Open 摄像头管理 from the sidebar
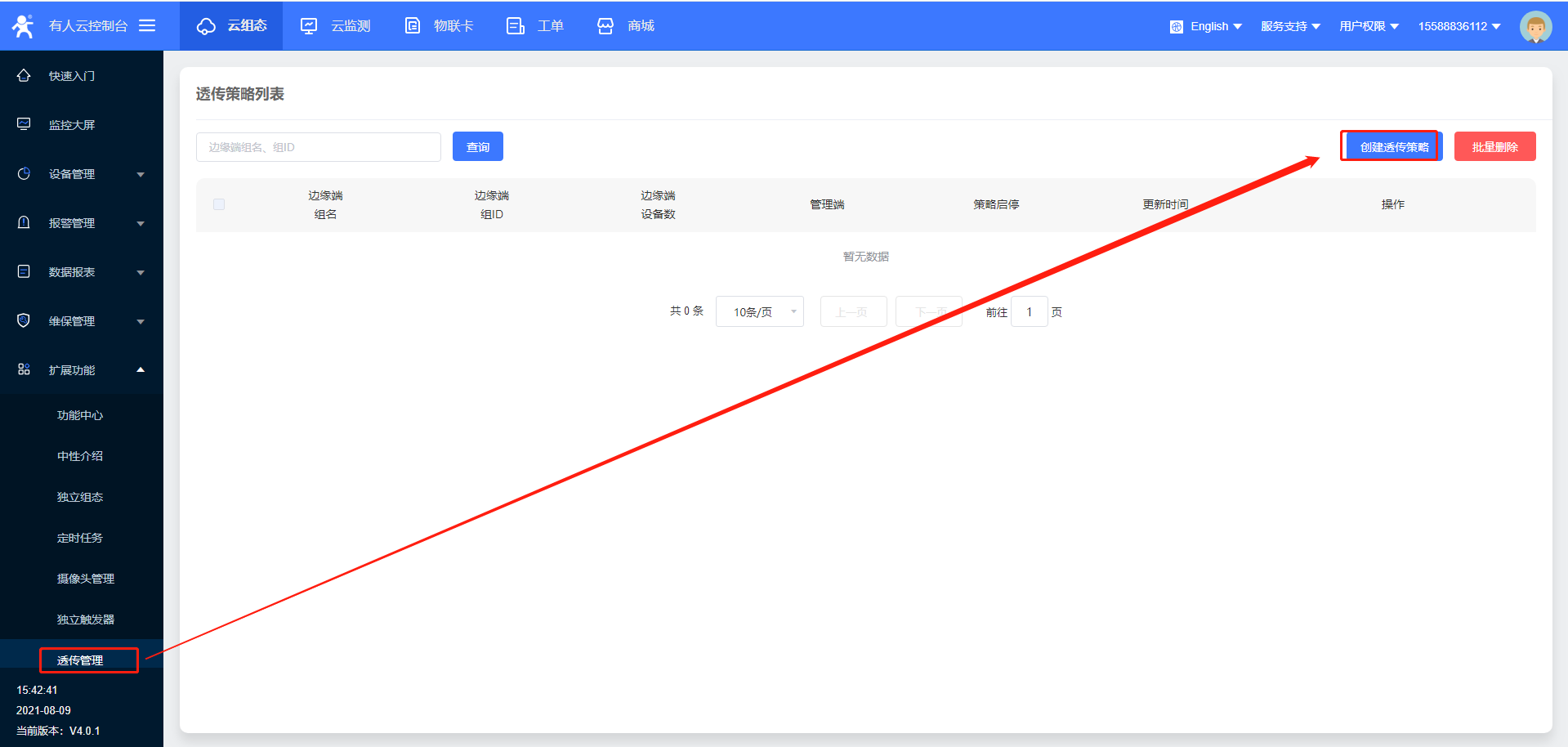 pos(86,579)
